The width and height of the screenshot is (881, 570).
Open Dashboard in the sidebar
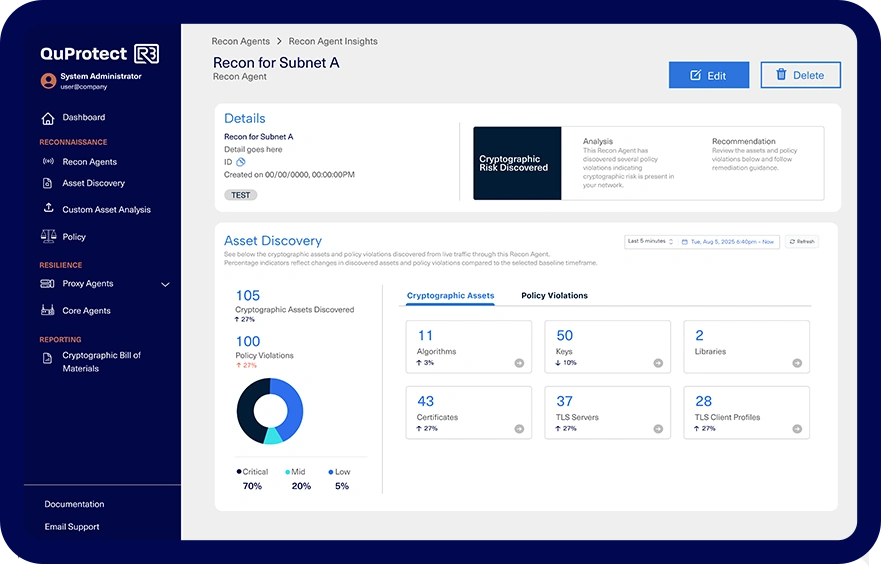(x=84, y=117)
